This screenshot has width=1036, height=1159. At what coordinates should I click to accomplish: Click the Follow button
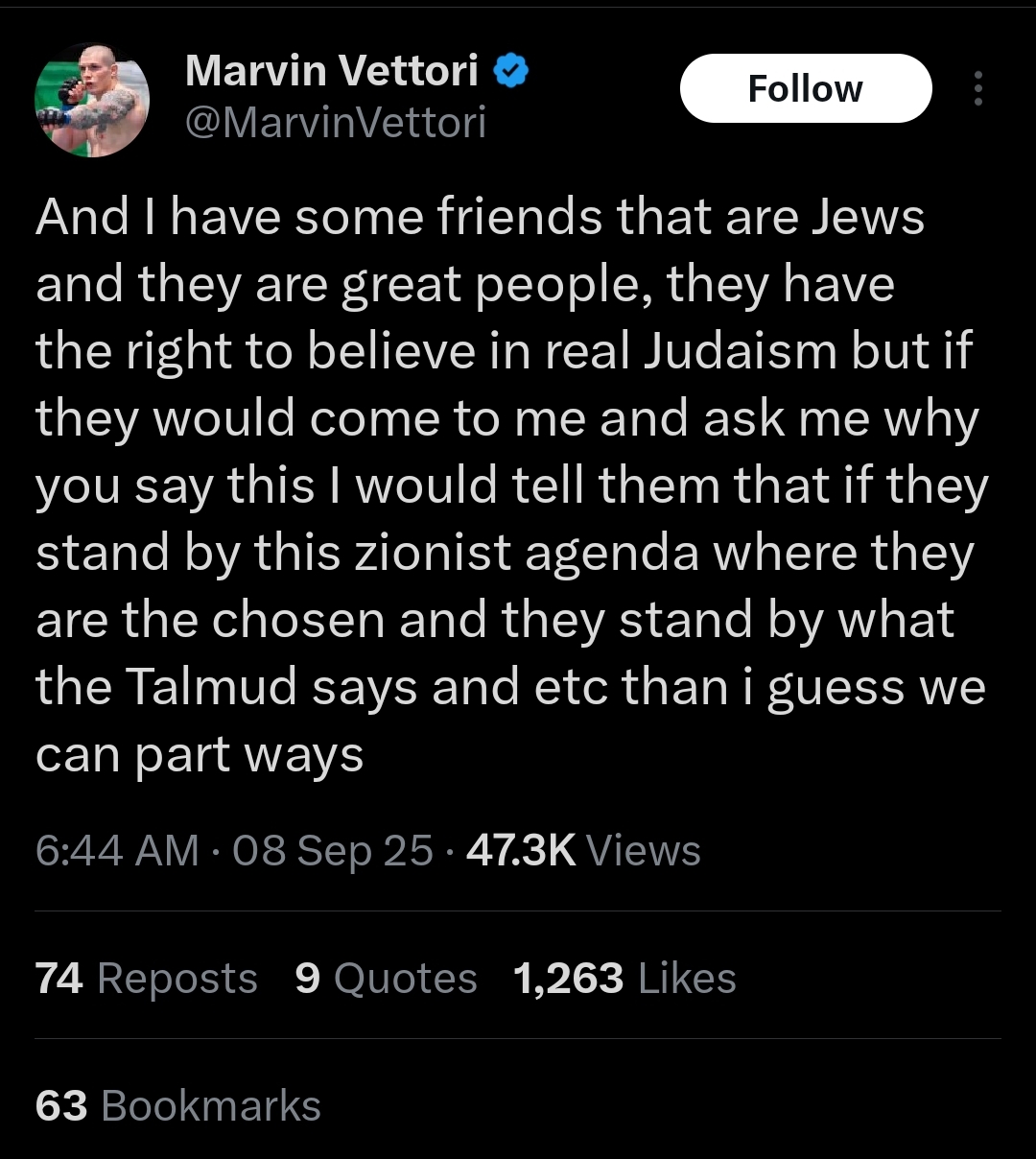point(806,88)
